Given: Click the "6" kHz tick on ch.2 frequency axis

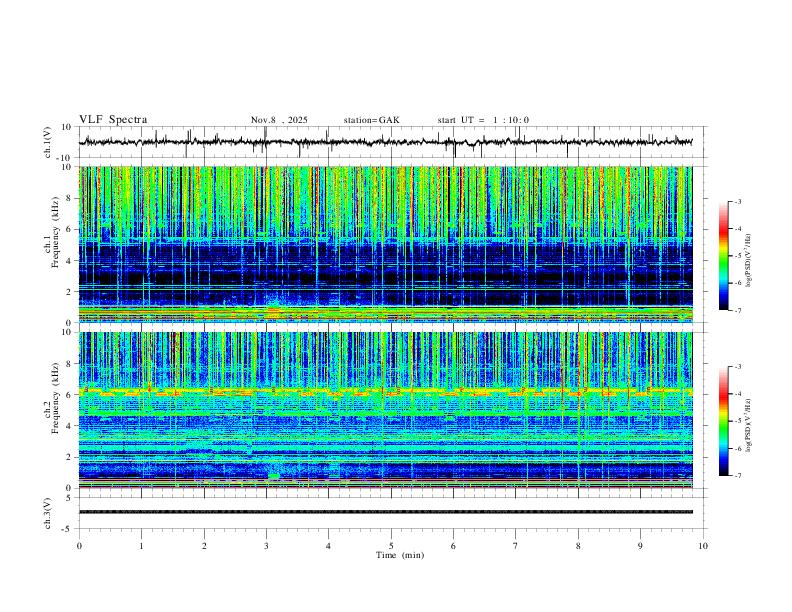Looking at the screenshot, I should [x=69, y=395].
